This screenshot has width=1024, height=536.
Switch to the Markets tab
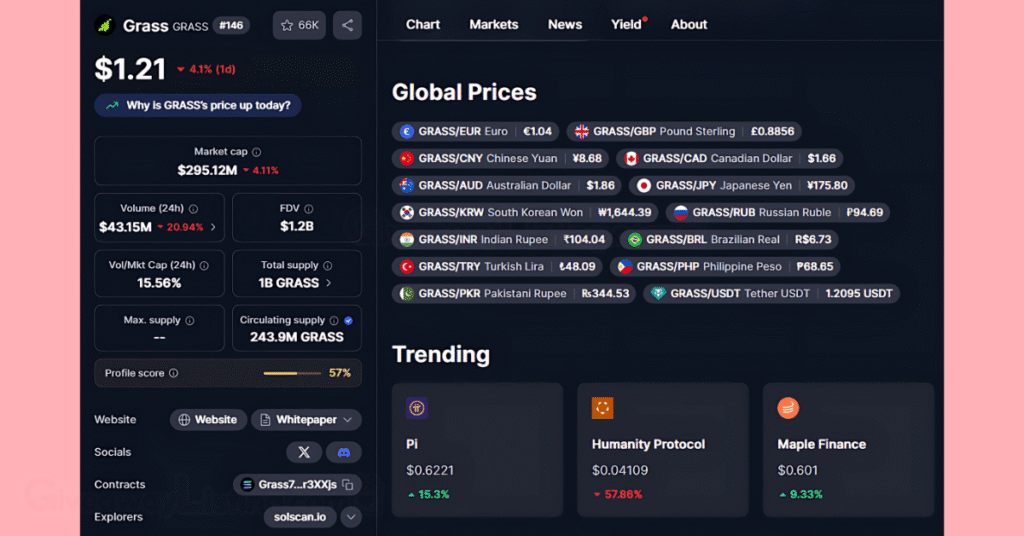pos(494,25)
